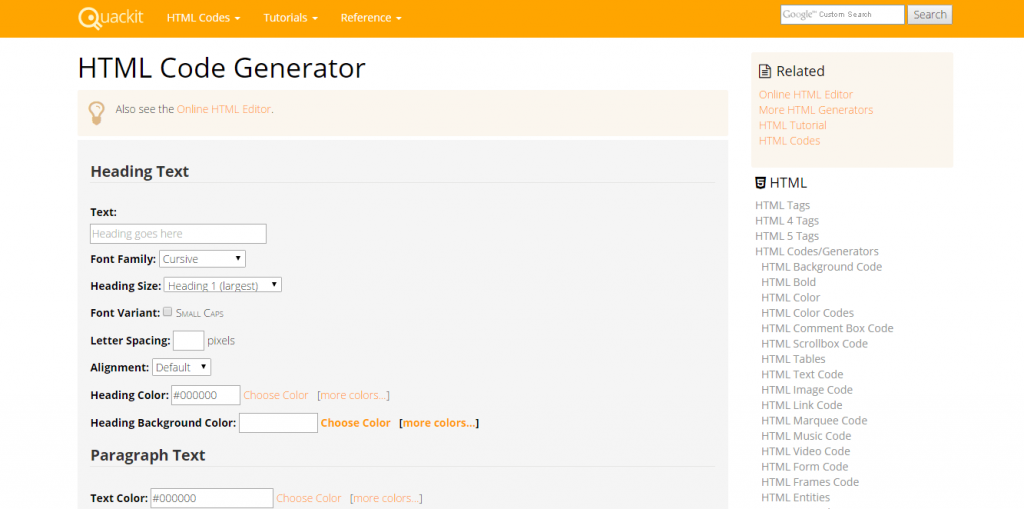Toggle the Small Caps checkbox
The height and width of the screenshot is (509, 1024).
click(167, 312)
